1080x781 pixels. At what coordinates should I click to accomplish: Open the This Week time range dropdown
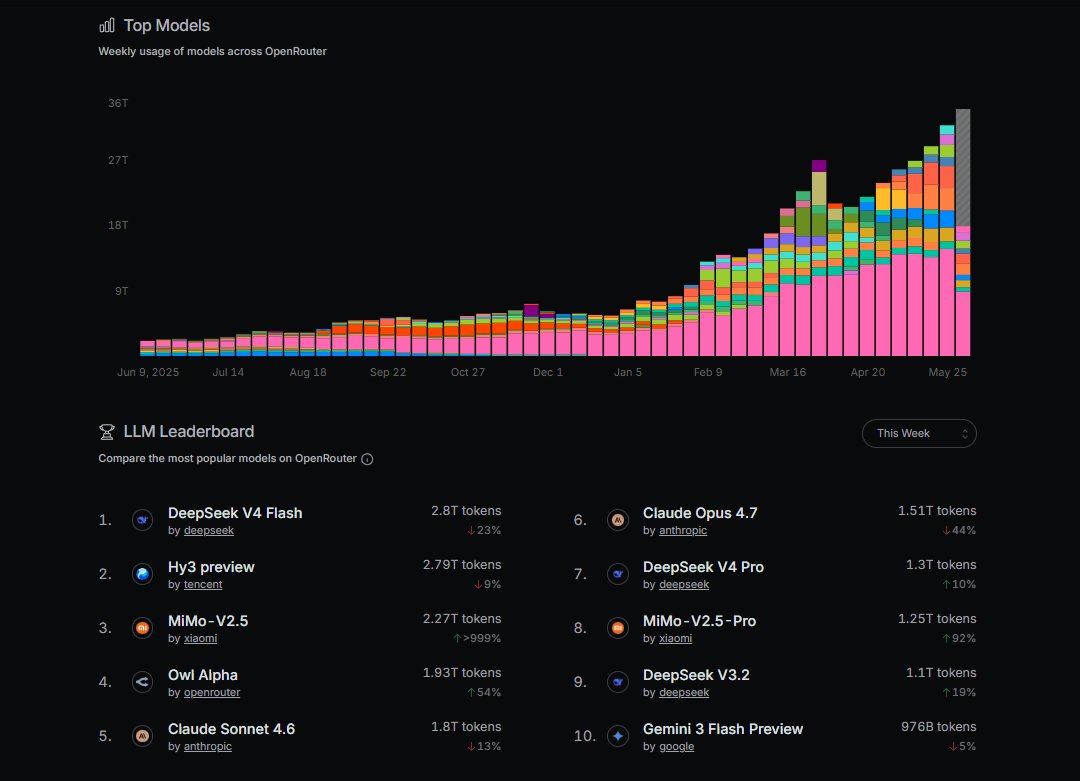[919, 433]
